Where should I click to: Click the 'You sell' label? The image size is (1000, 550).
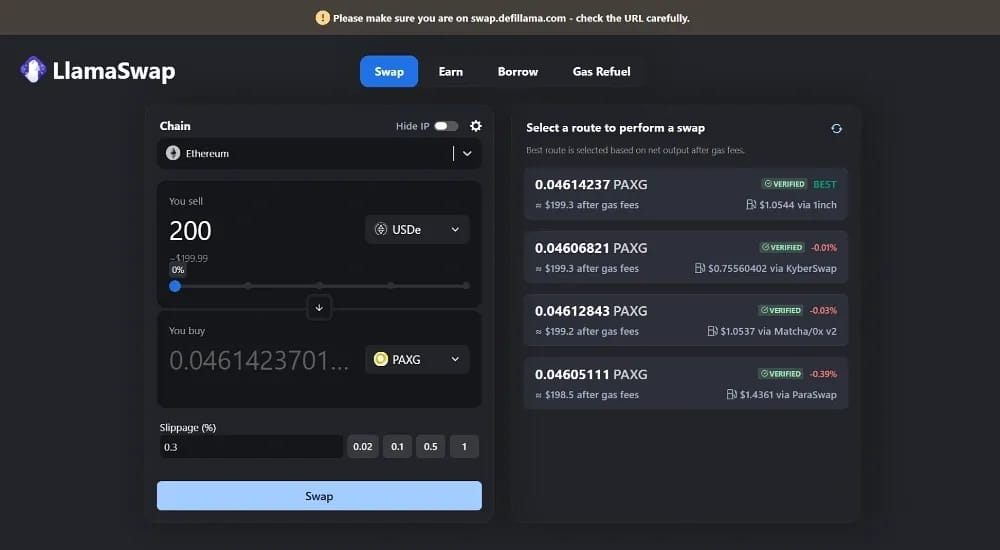[x=186, y=201]
